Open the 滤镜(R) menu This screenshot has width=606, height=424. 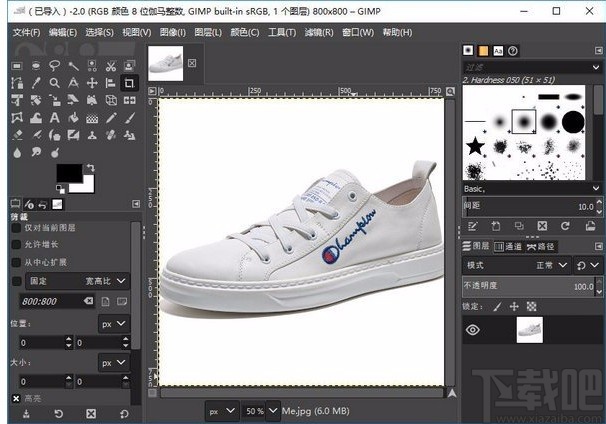[319, 32]
